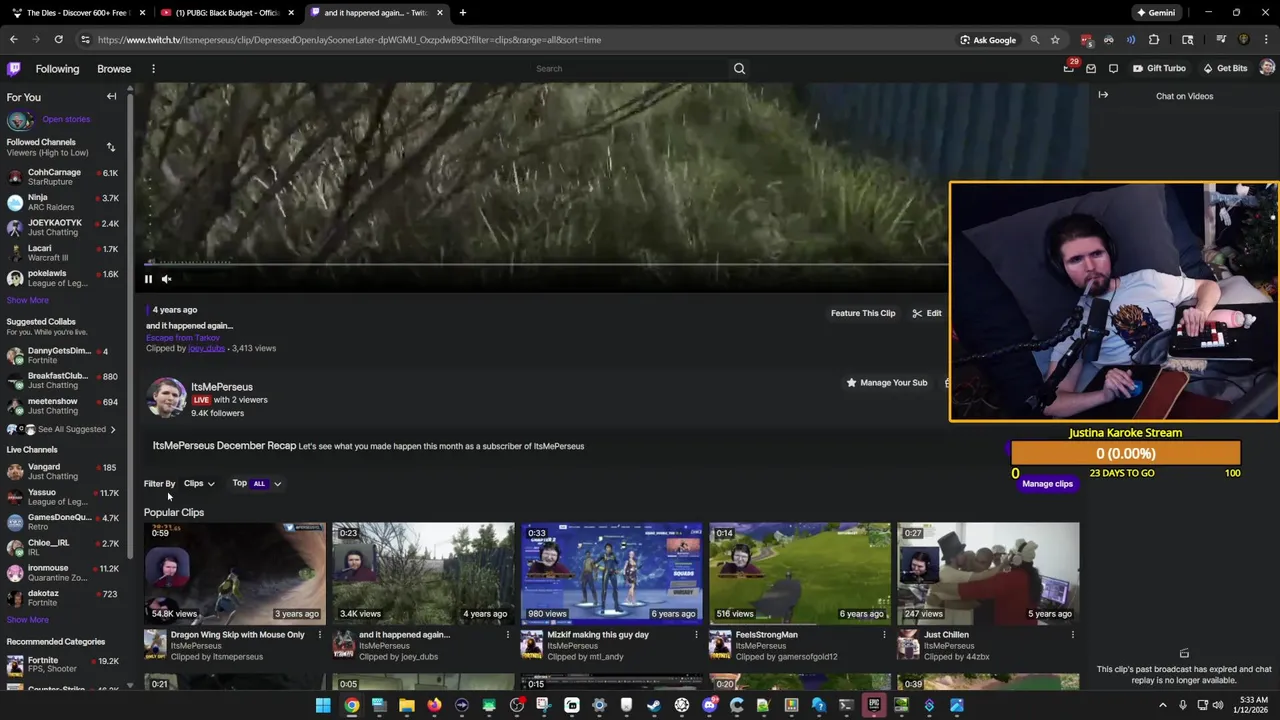Open the Following tab
Screen dimensions: 1280x720
(57, 69)
